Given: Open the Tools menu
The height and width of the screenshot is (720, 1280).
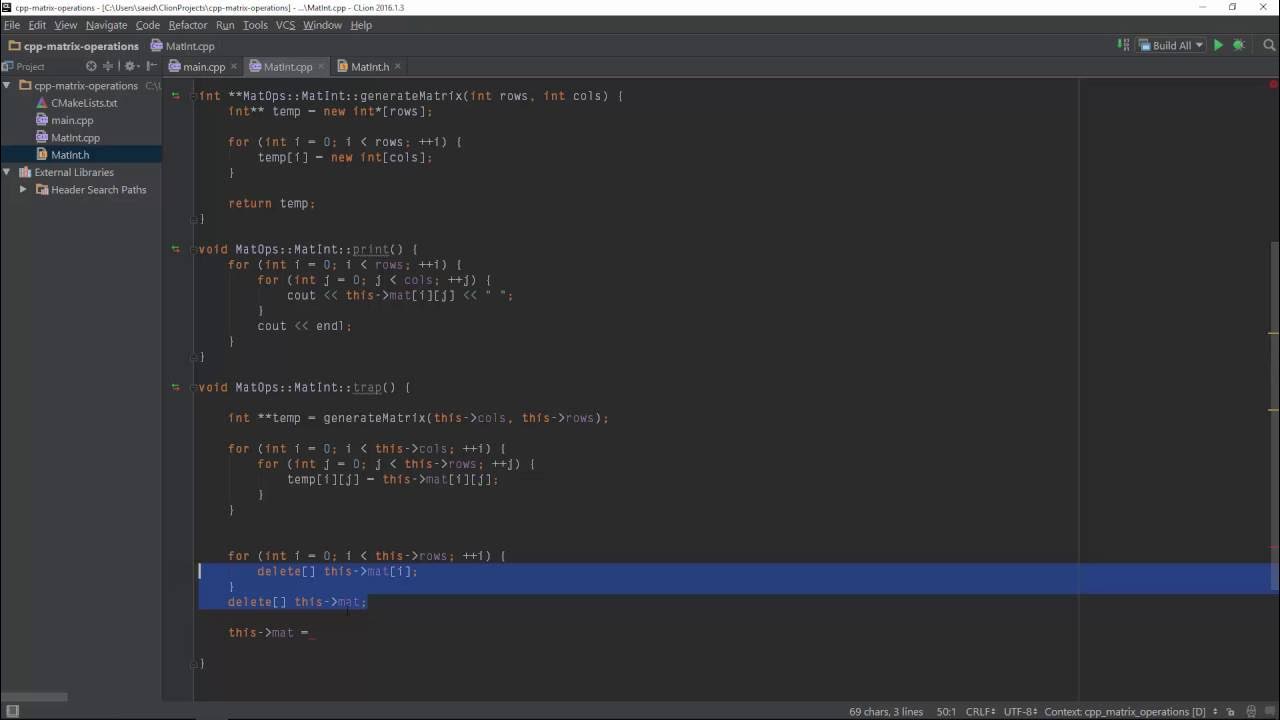Looking at the screenshot, I should click(255, 25).
